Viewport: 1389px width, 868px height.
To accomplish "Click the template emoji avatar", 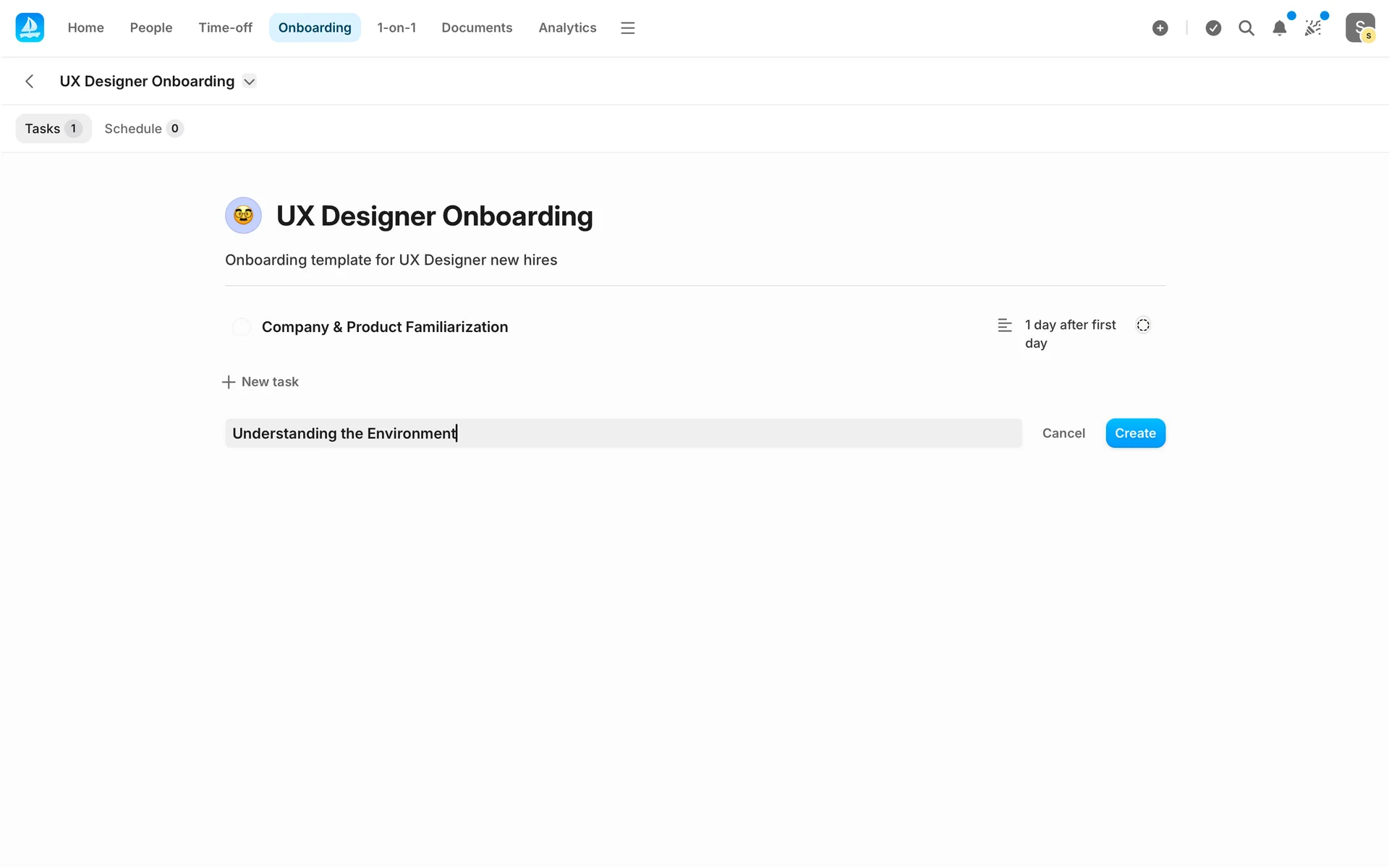I will pyautogui.click(x=243, y=216).
